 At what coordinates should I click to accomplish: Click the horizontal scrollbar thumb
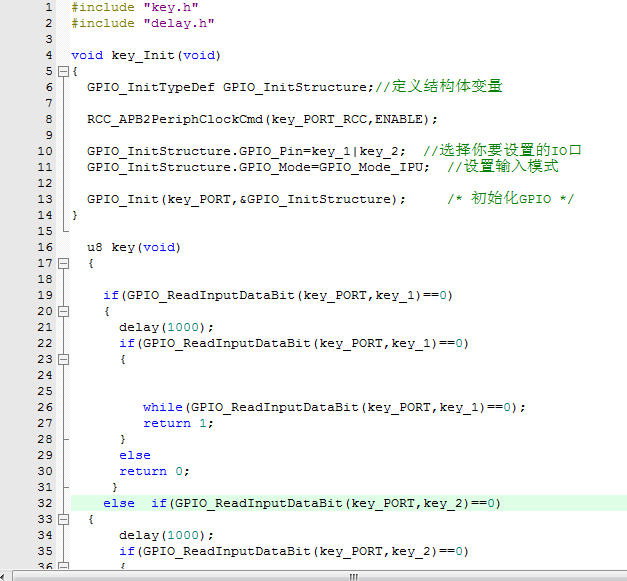[352, 576]
